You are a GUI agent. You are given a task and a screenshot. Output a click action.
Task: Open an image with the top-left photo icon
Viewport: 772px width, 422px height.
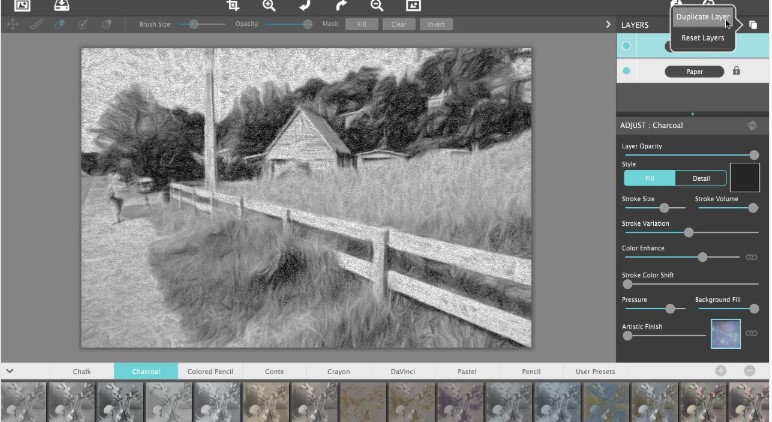pyautogui.click(x=22, y=5)
